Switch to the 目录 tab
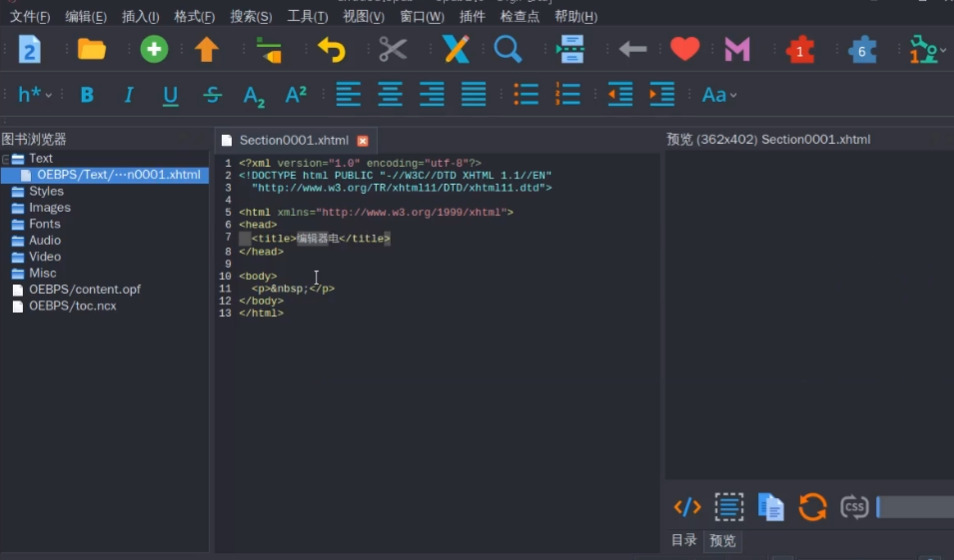Viewport: 954px width, 560px height. pos(684,540)
